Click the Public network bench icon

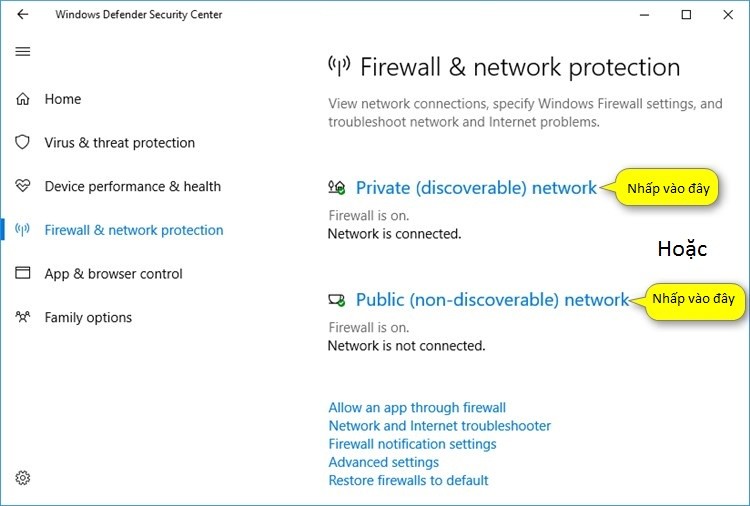tap(337, 299)
